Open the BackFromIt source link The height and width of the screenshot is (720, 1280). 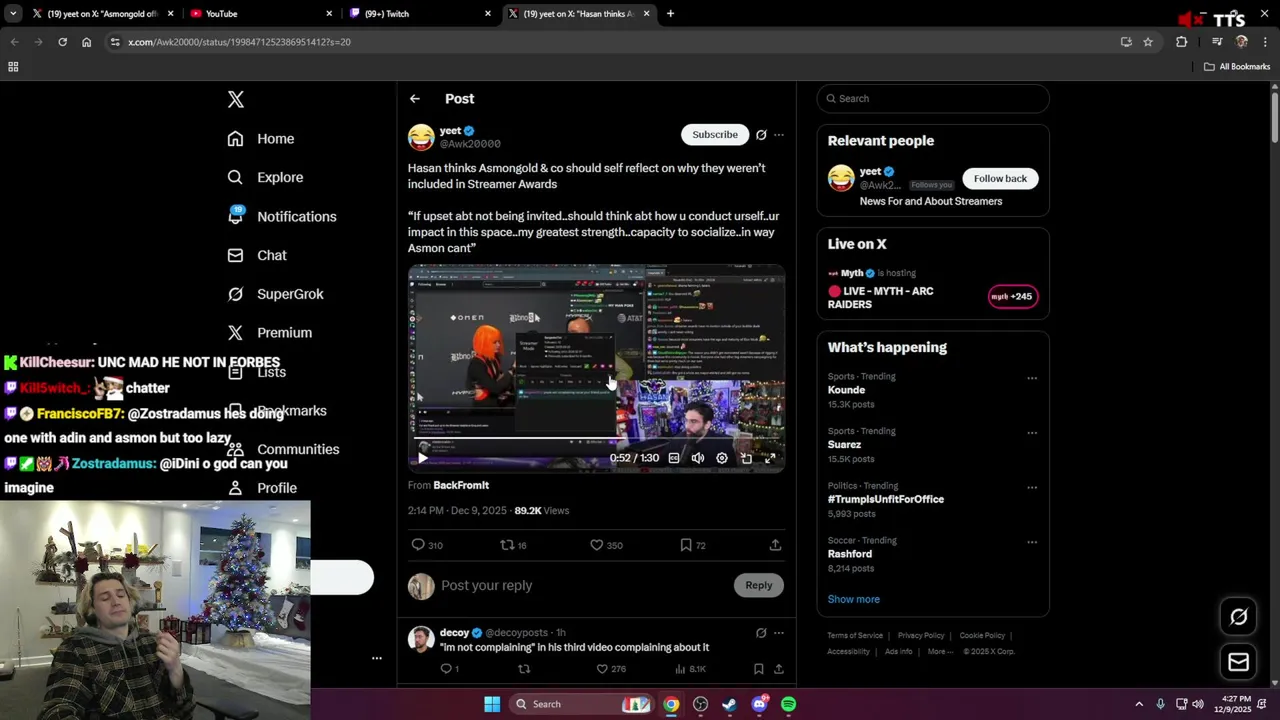coord(461,485)
